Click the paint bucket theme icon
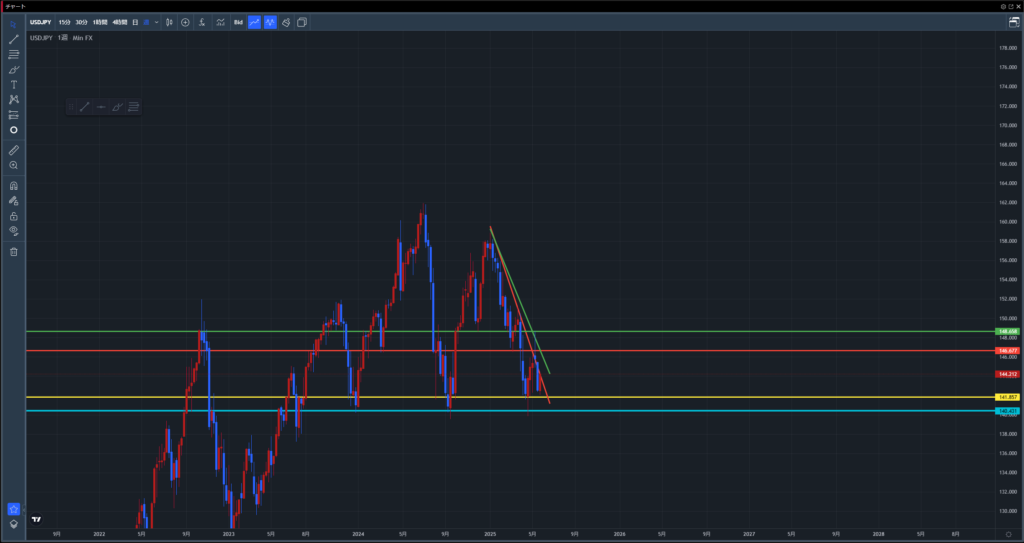 [286, 22]
